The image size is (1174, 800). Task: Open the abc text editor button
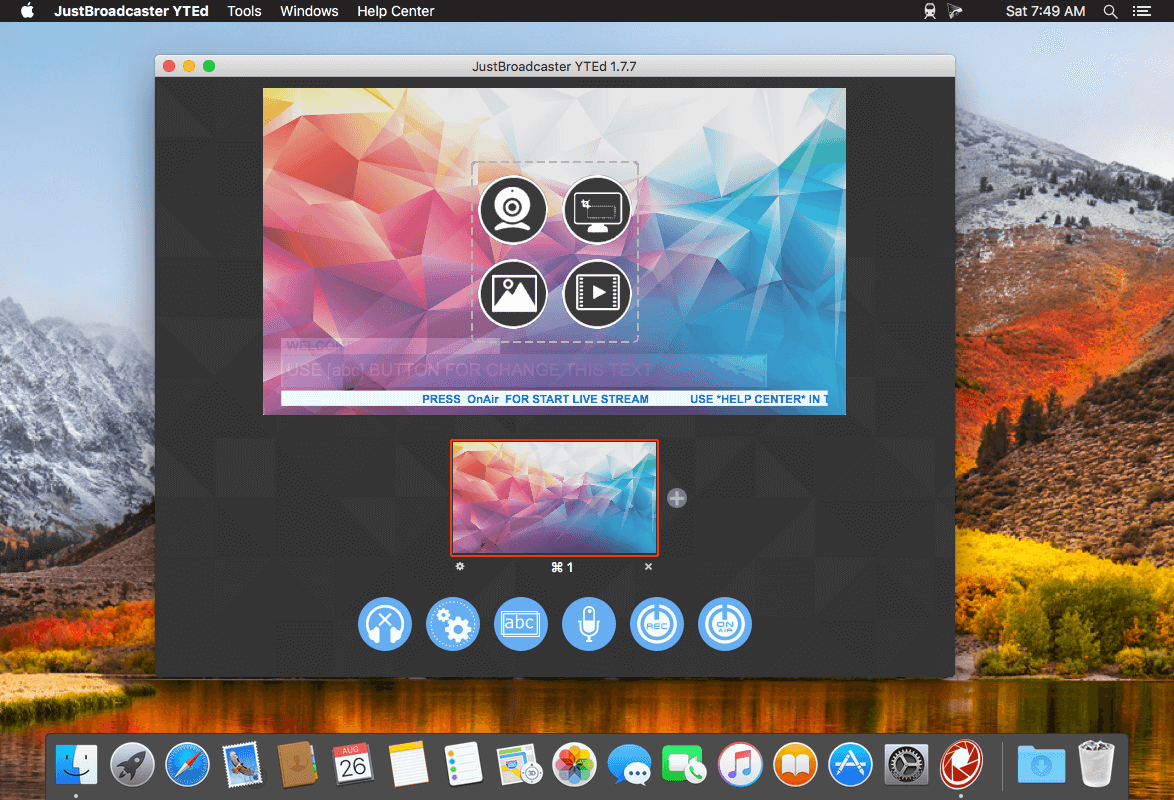click(520, 624)
